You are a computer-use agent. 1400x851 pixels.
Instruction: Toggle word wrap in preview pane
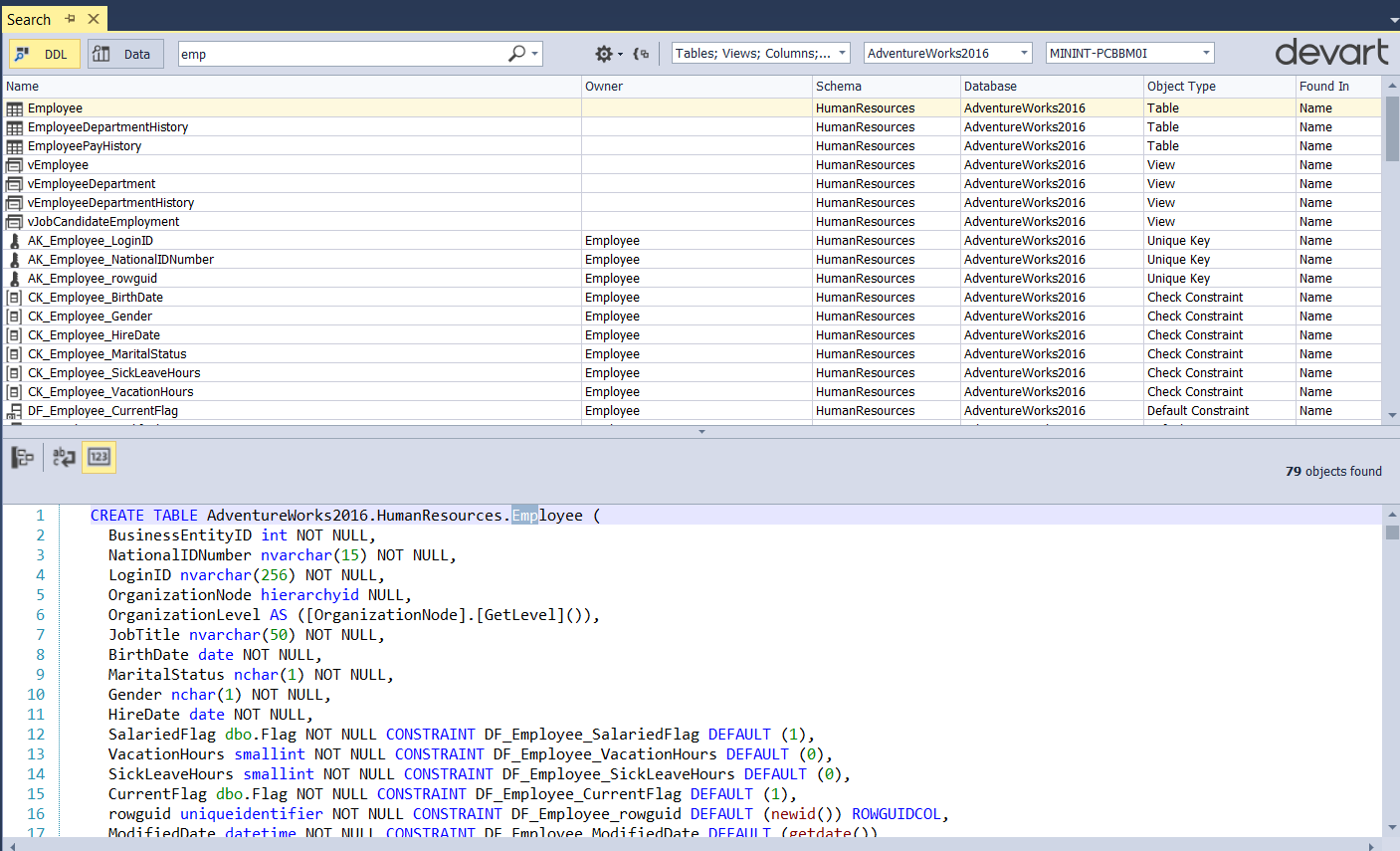[x=64, y=457]
